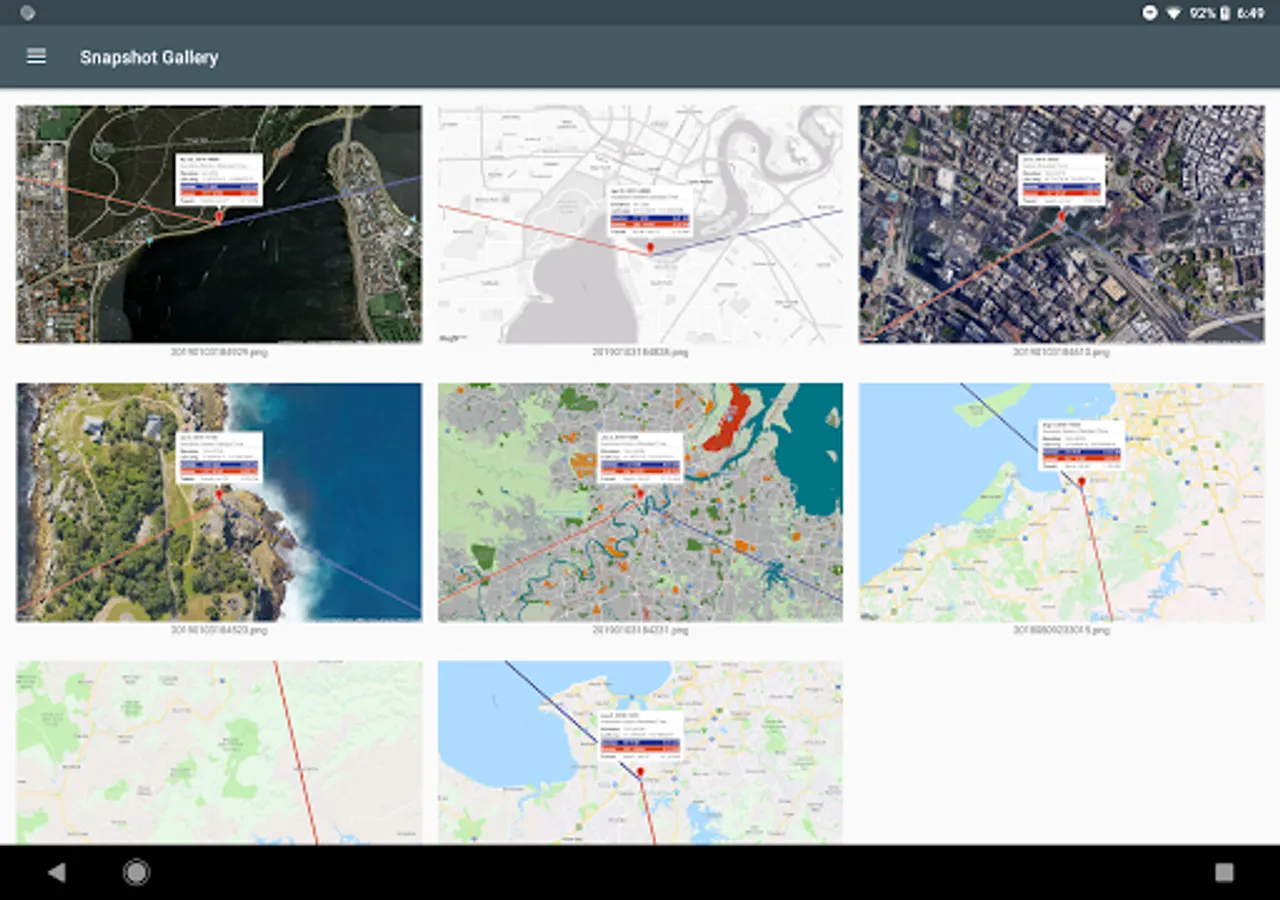Screen dimensions: 1280x900
Task: Open recent apps square button
Action: (1224, 873)
